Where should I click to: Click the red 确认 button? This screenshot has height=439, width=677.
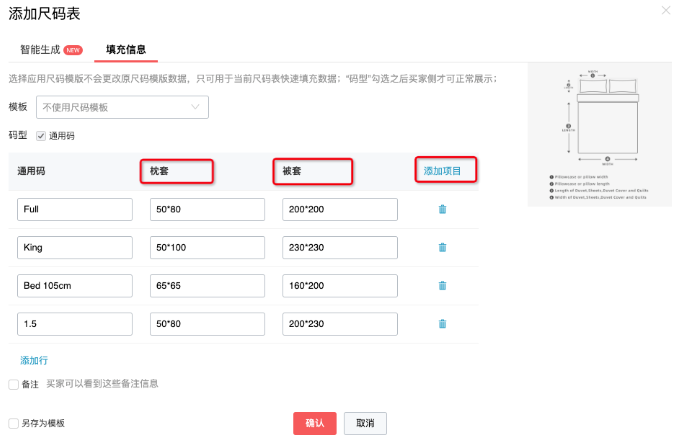(314, 423)
